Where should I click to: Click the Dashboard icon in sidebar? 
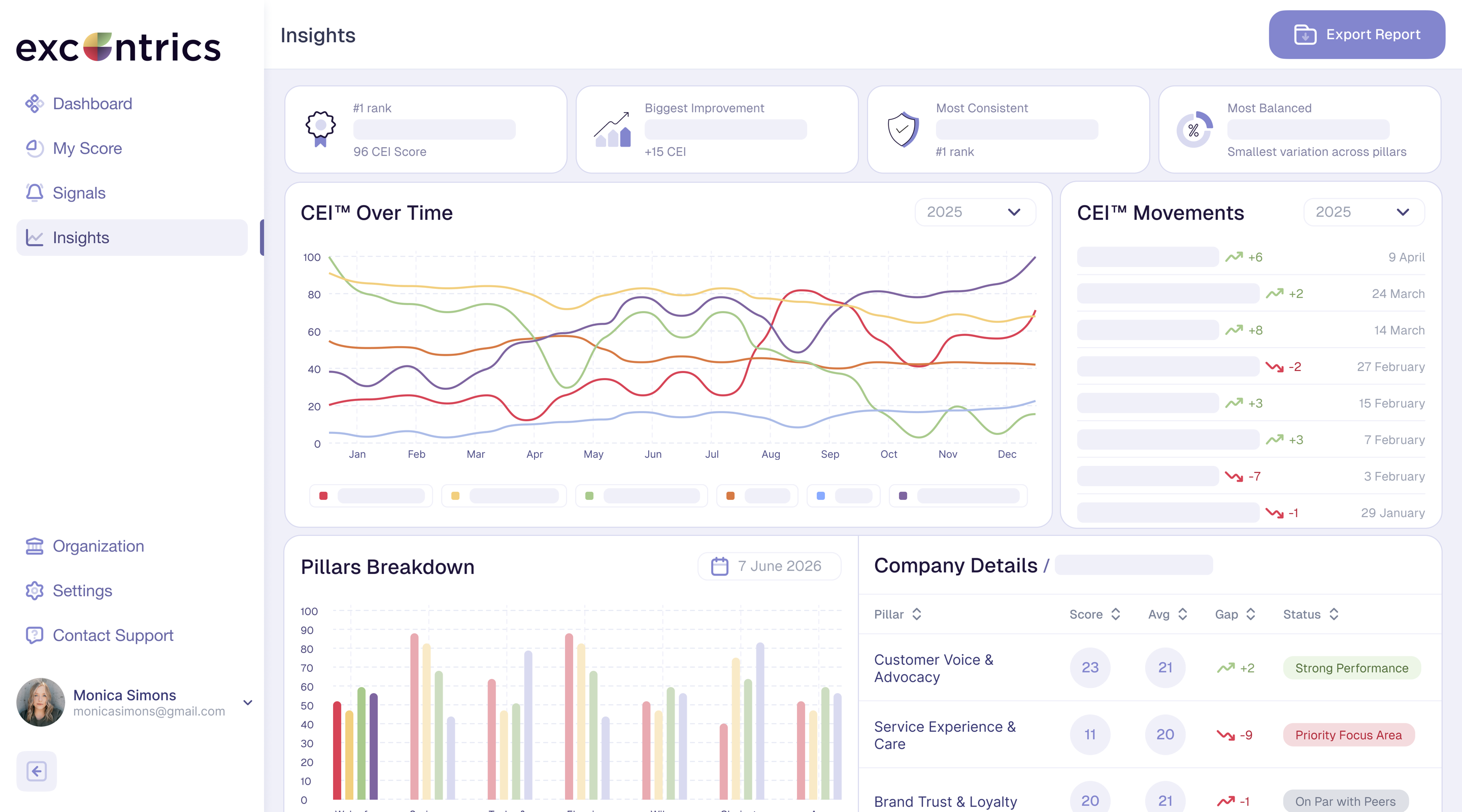tap(34, 104)
